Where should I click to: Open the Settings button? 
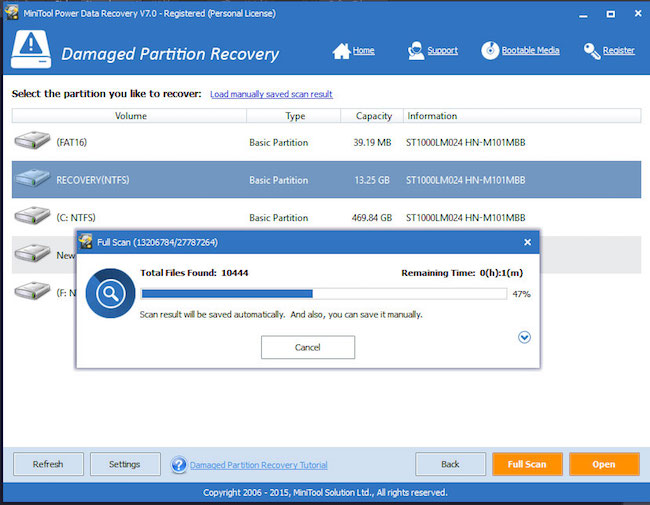pos(125,464)
